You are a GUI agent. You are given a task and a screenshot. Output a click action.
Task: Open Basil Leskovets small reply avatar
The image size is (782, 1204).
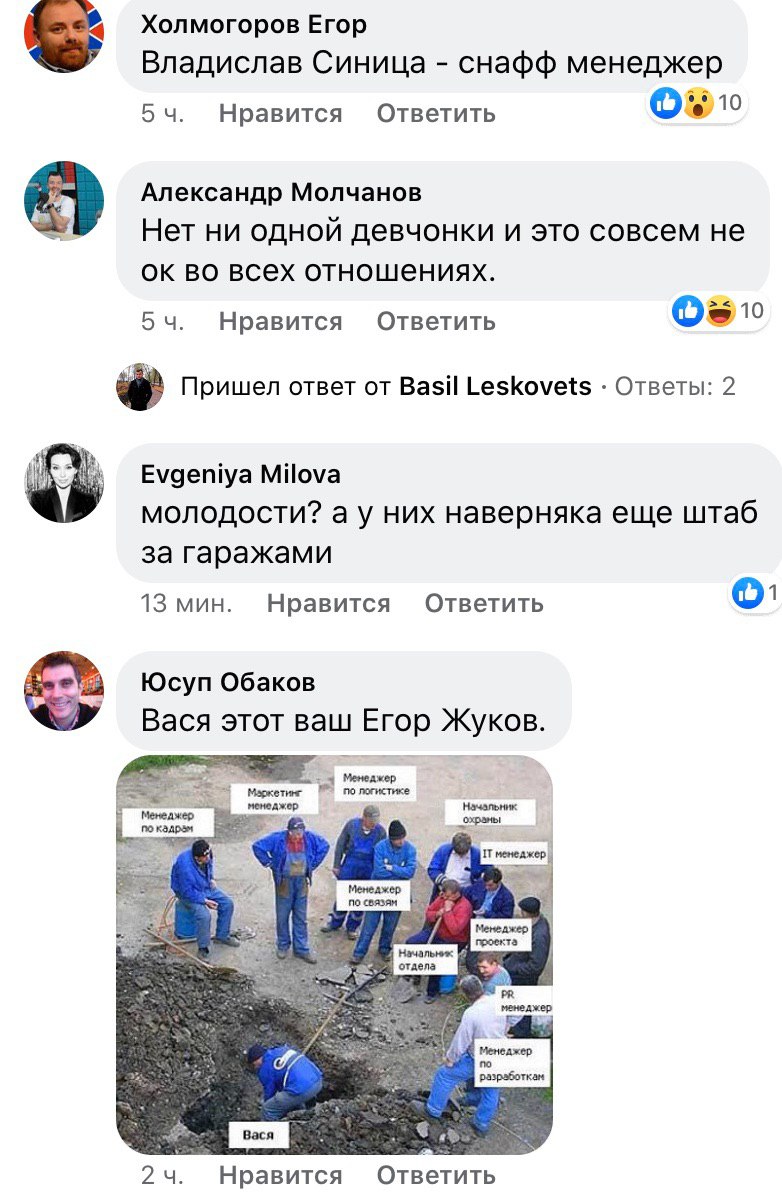click(x=140, y=387)
